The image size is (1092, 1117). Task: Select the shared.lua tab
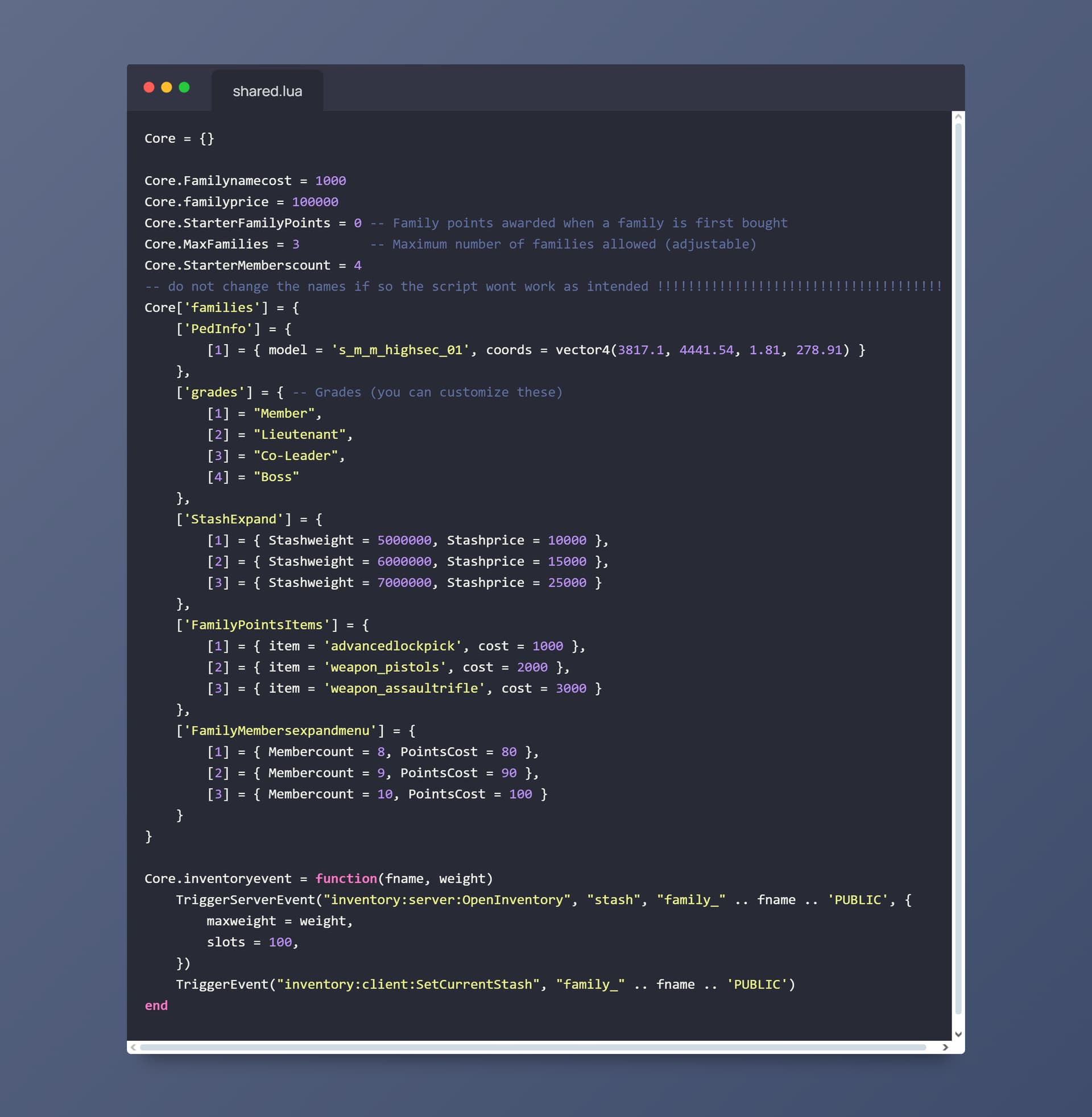(267, 91)
